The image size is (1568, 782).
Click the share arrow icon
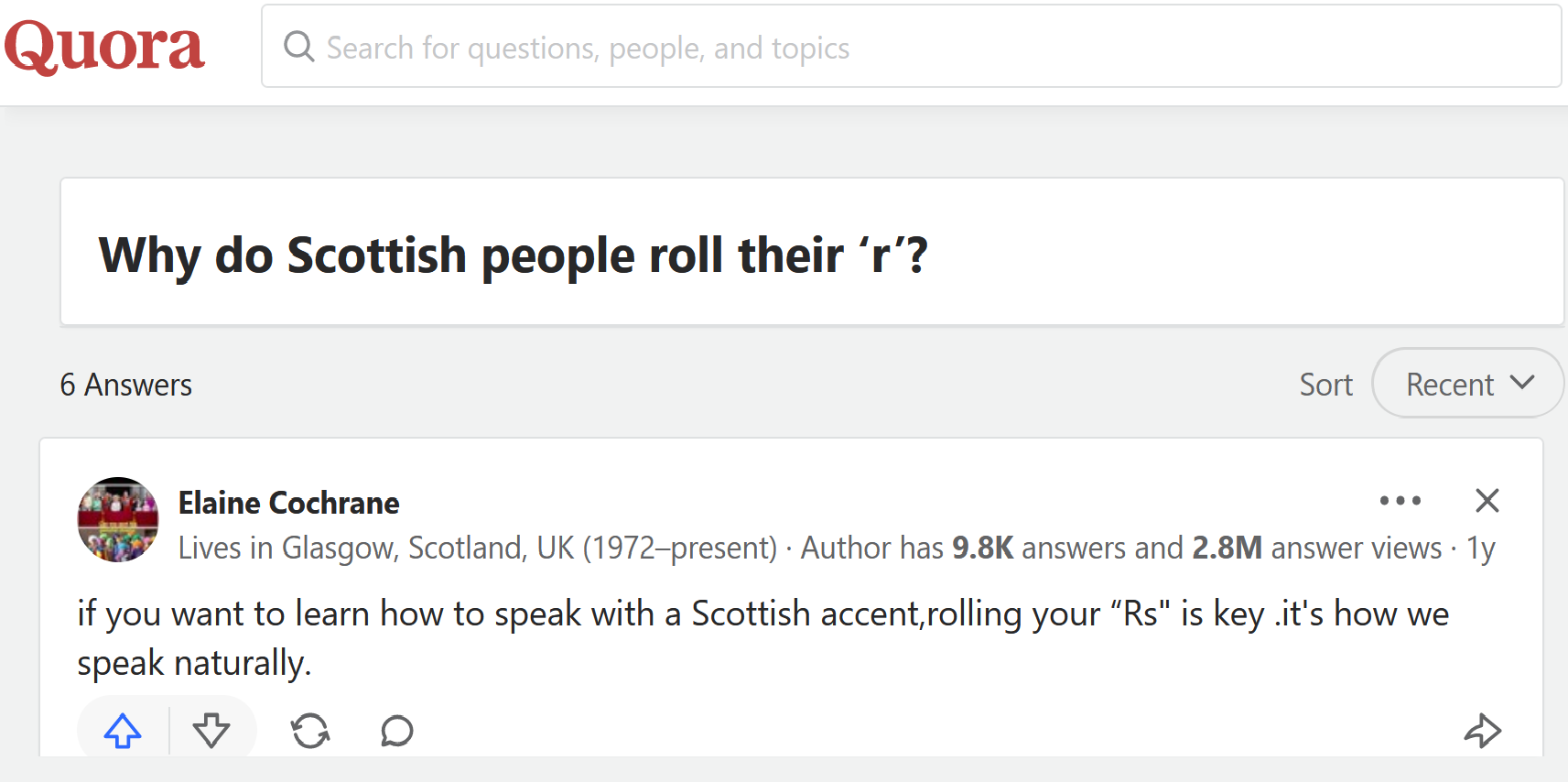pyautogui.click(x=1483, y=731)
